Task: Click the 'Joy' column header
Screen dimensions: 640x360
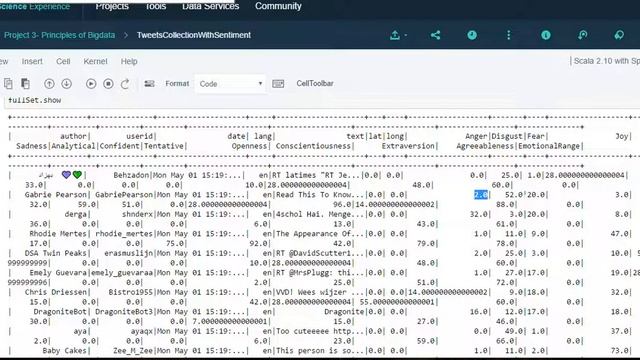Action: 622,136
